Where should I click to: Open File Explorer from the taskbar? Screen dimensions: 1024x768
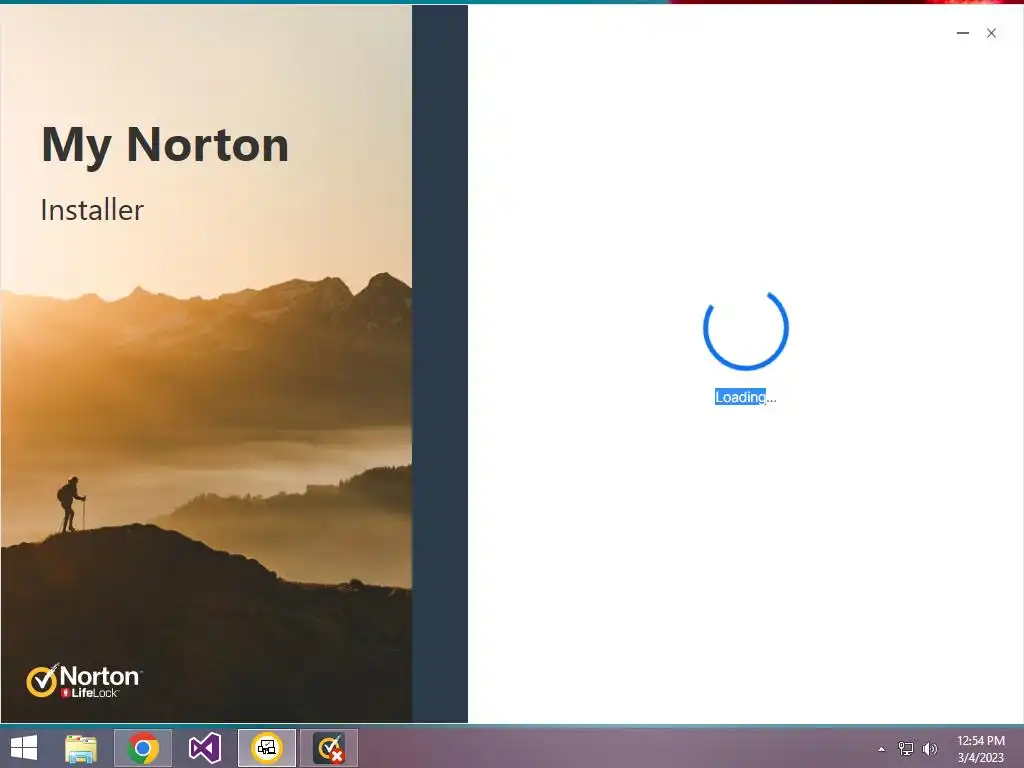[81, 748]
